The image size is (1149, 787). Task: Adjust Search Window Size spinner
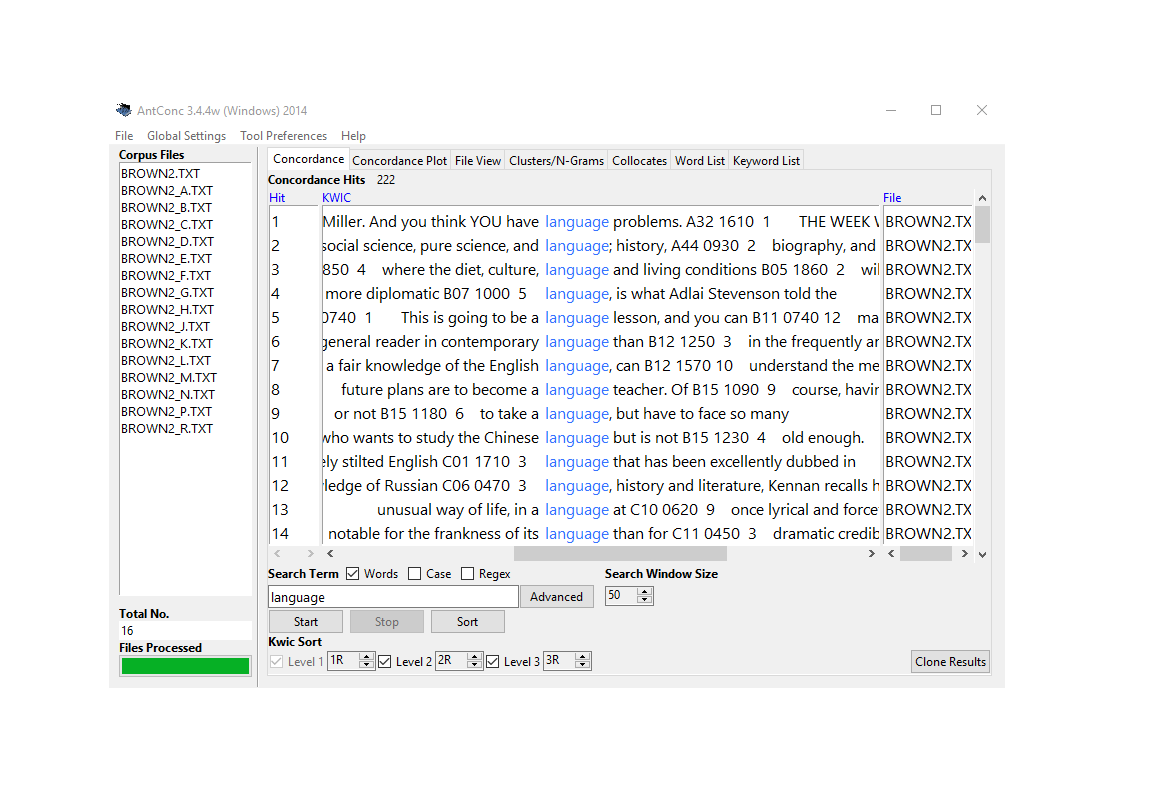click(644, 595)
